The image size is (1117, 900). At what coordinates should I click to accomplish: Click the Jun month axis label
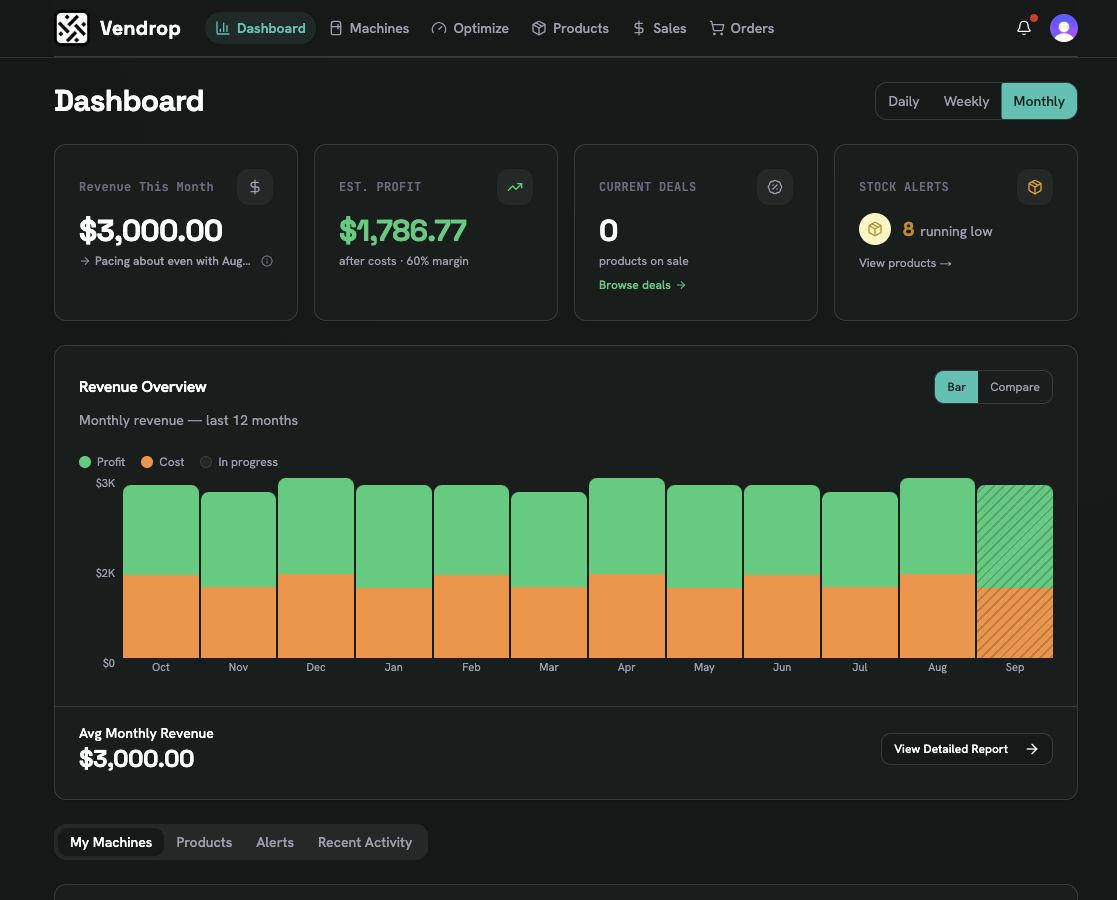(x=781, y=667)
